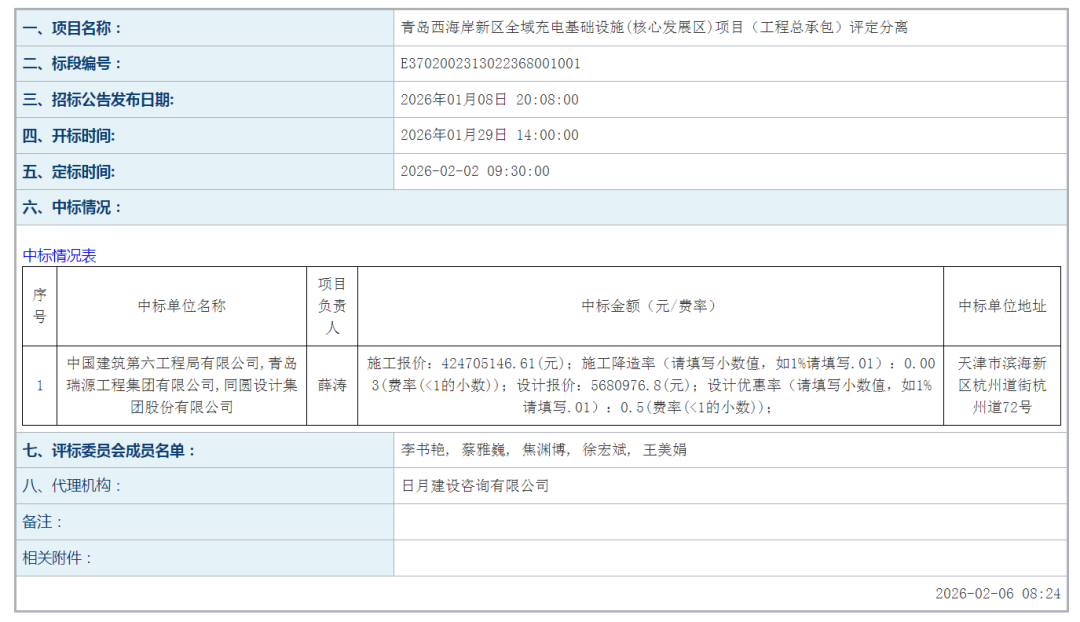Click project leader name 薛涛
This screenshot has height=622, width=1080.
[x=332, y=386]
